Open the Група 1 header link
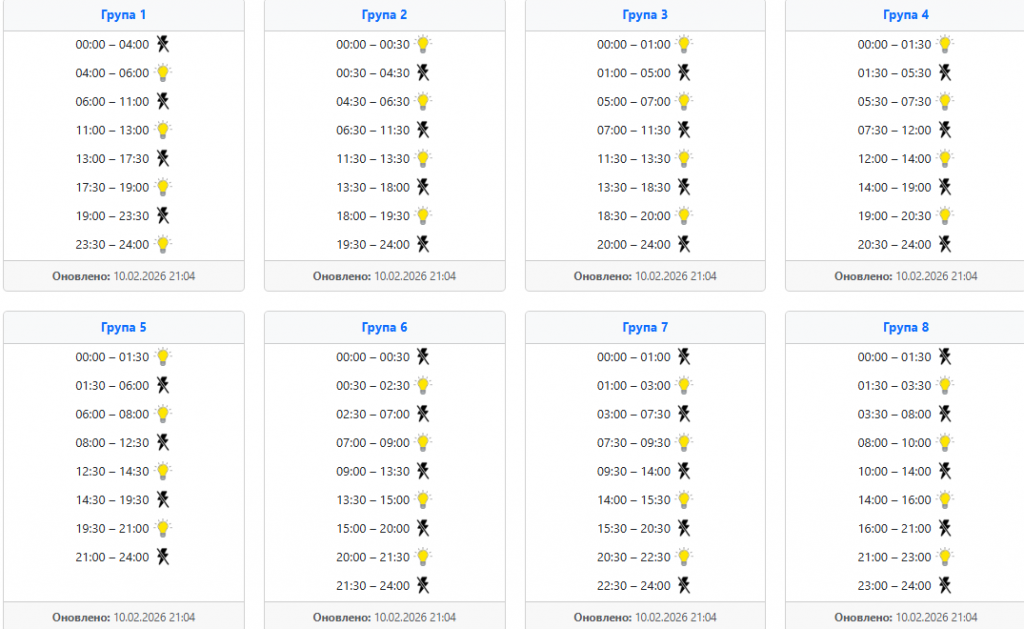Viewport: 1024px width, 629px height. (123, 15)
